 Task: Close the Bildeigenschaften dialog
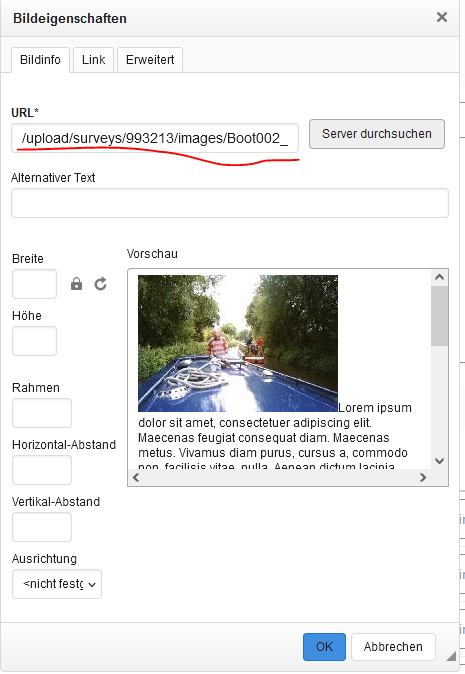tap(442, 17)
